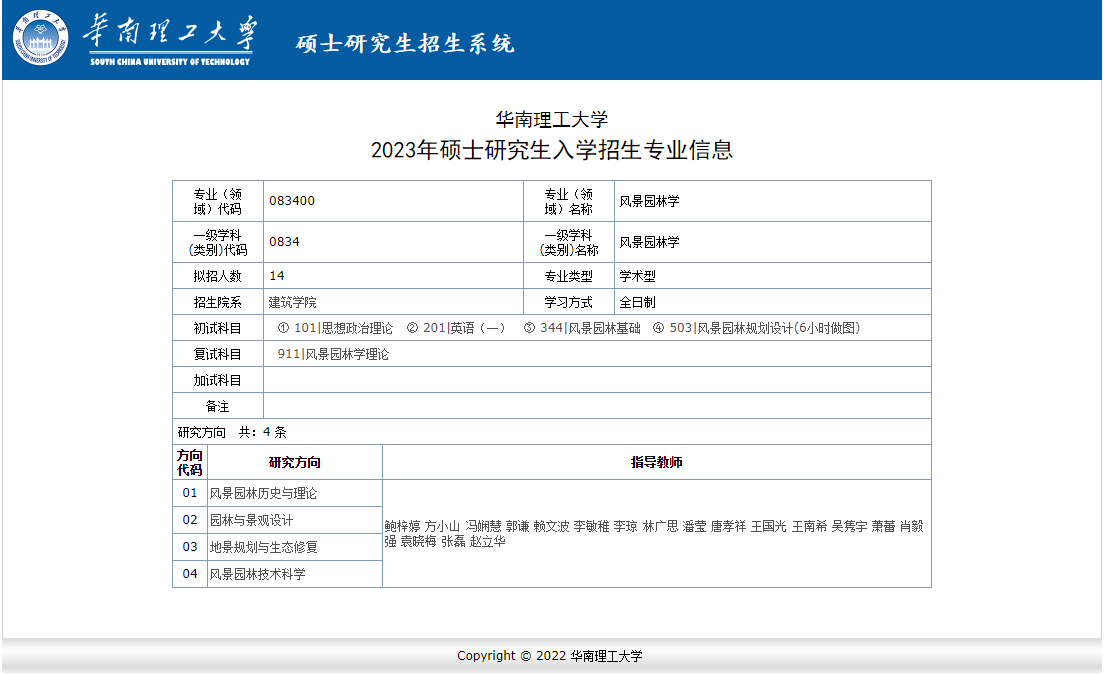Click research direction 园林与景观设计
Image resolution: width=1104 pixels, height=675 pixels.
(x=251, y=520)
